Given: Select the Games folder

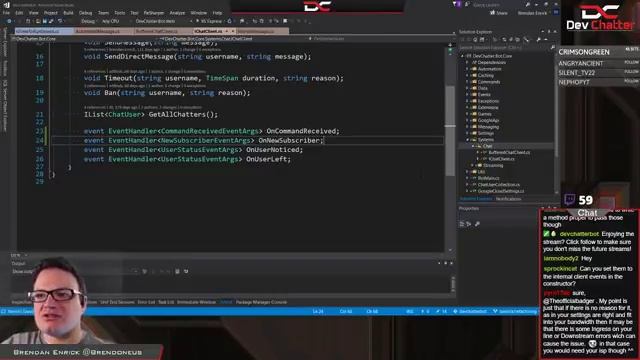Looking at the screenshot, I should tap(484, 114).
